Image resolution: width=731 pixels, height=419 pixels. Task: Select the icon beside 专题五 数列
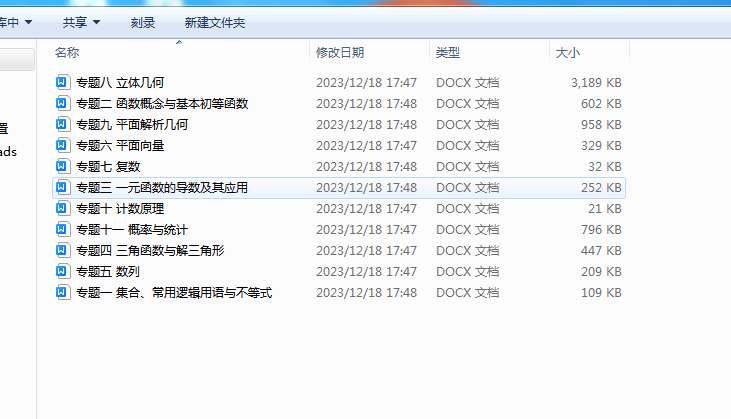(x=62, y=271)
